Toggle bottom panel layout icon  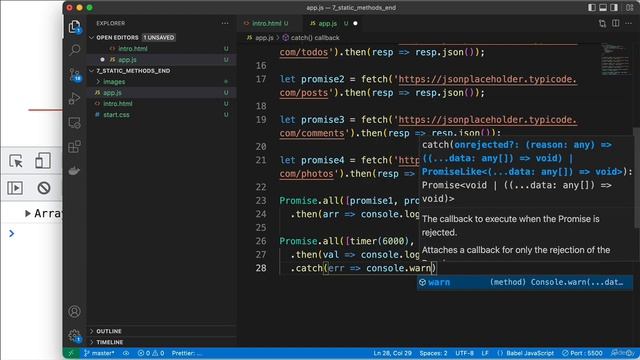602,7
